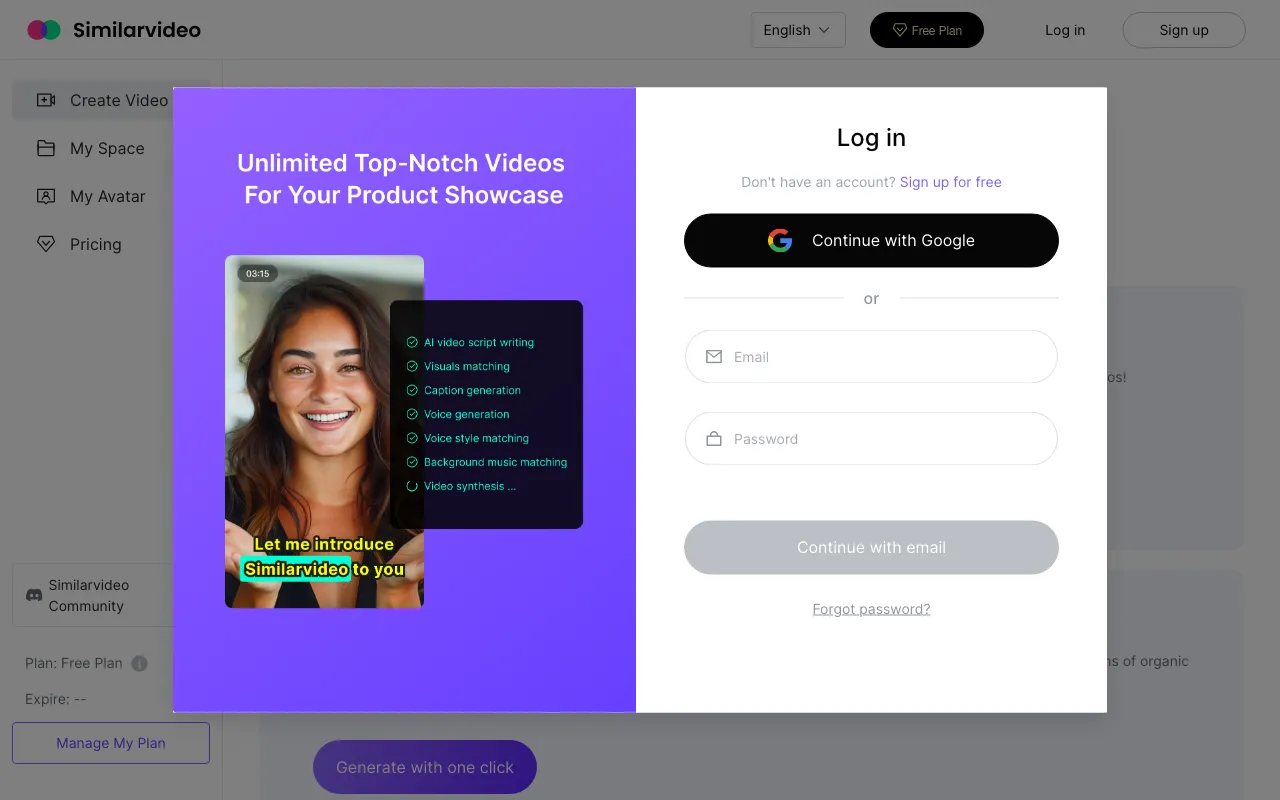Screen dimensions: 1280x800
Task: Click the 'Log in' dialog heading
Action: 871,138
